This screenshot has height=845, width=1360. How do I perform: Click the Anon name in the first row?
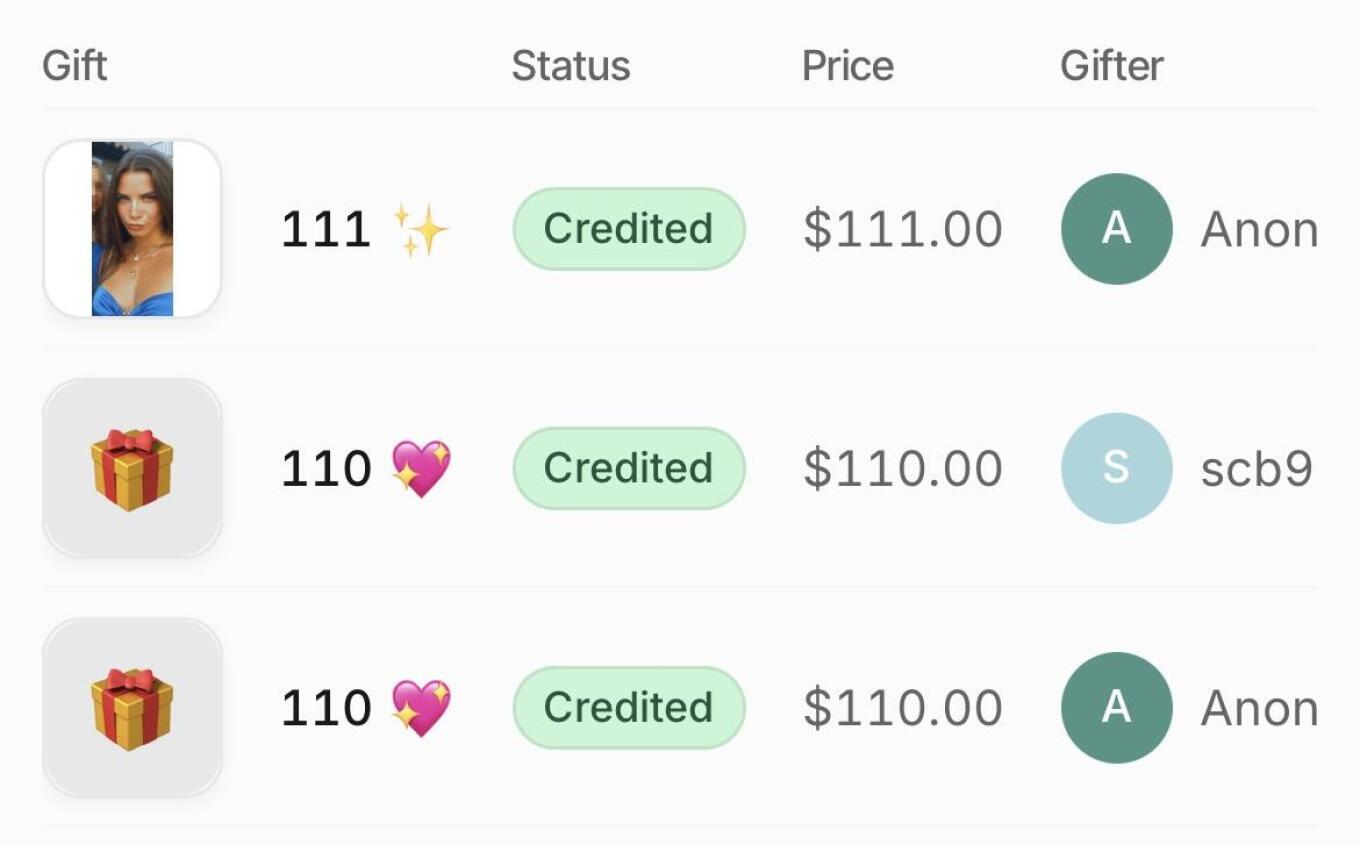(1259, 230)
